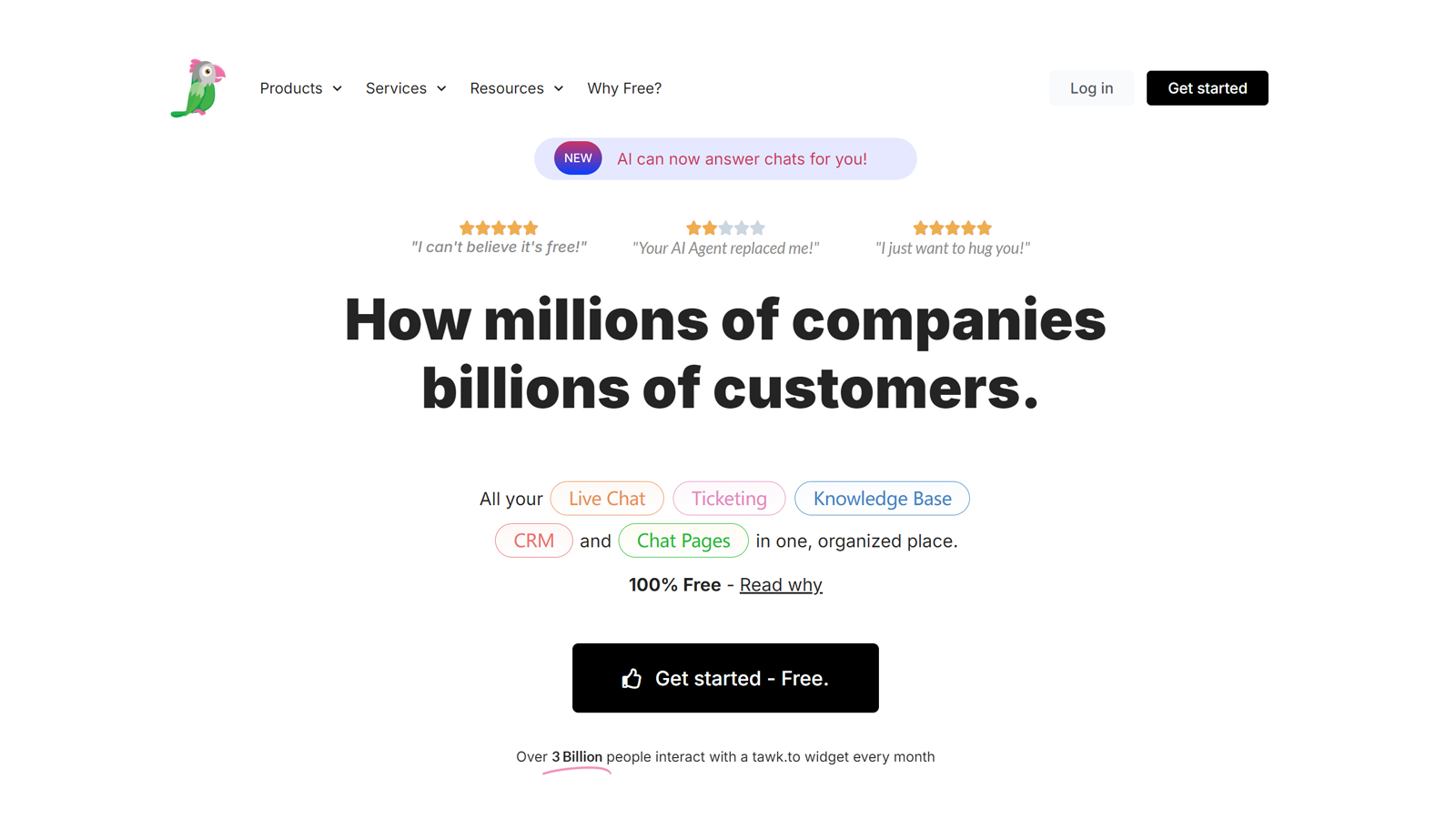The width and height of the screenshot is (1456, 819).
Task: Click the "Get started - Free." button
Action: click(x=725, y=678)
